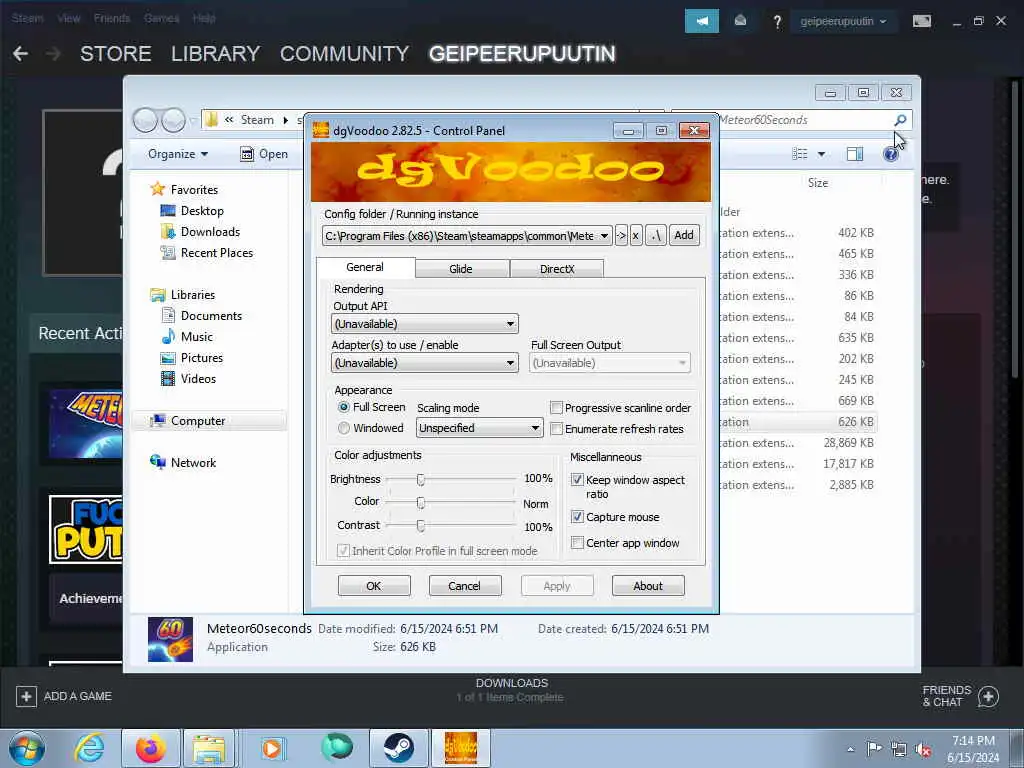Open Windows Media Player taskbar icon
Screen dimensions: 1024x768
coord(272,748)
